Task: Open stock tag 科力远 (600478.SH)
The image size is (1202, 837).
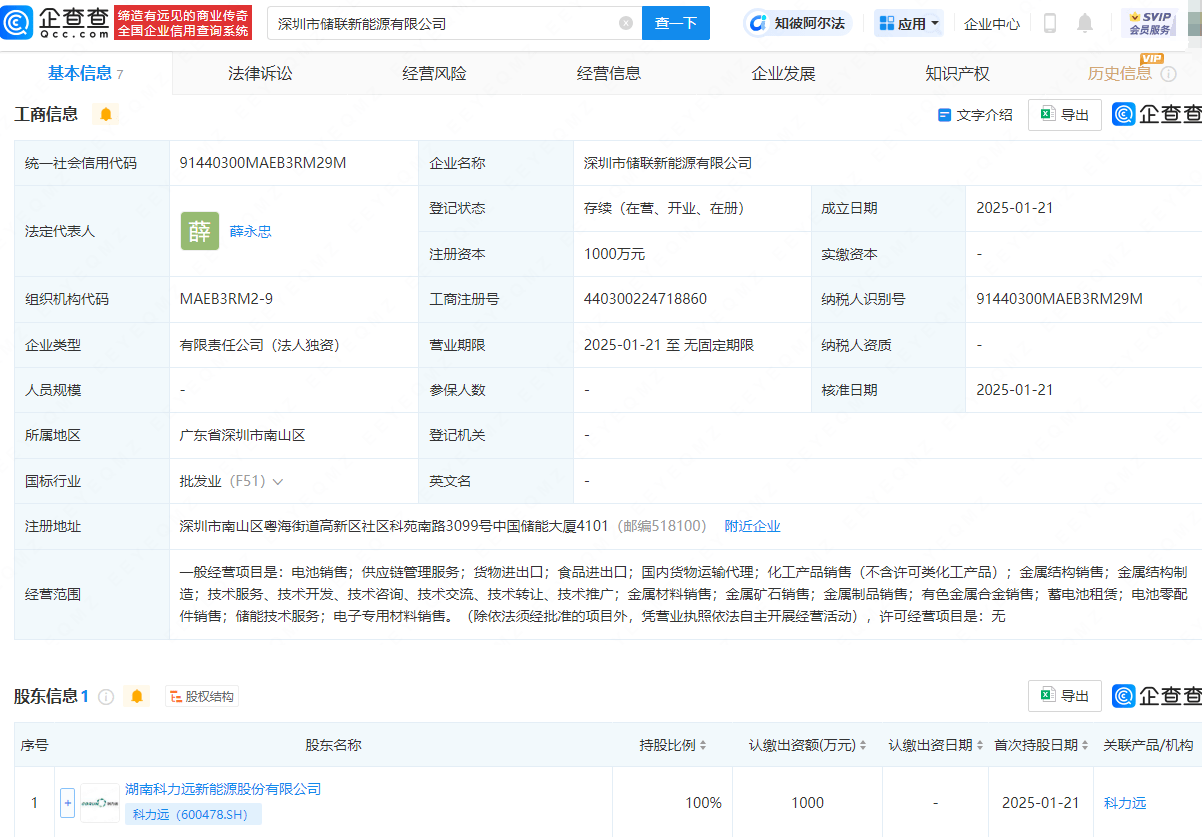Action: pos(193,814)
